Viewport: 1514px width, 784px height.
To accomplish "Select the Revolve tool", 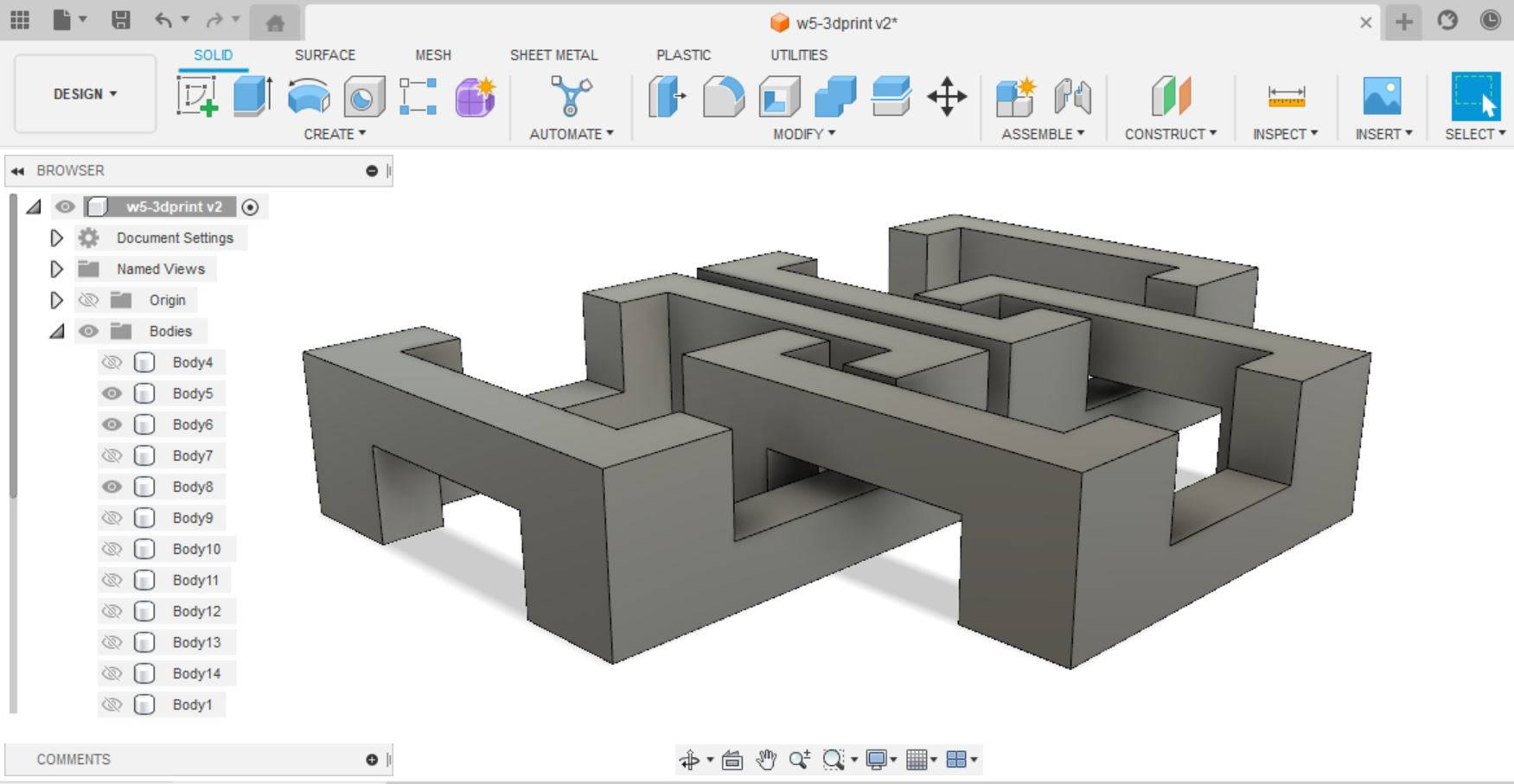I will pos(309,95).
